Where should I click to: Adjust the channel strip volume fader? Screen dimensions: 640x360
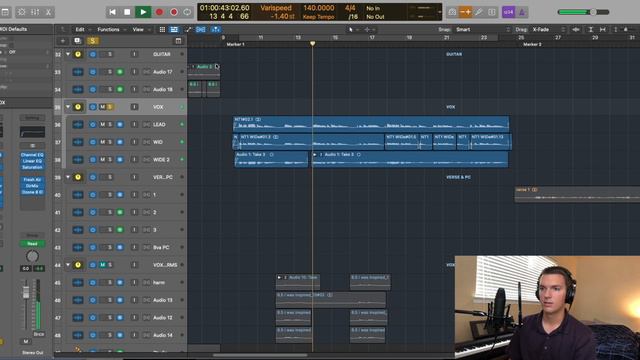(26, 291)
